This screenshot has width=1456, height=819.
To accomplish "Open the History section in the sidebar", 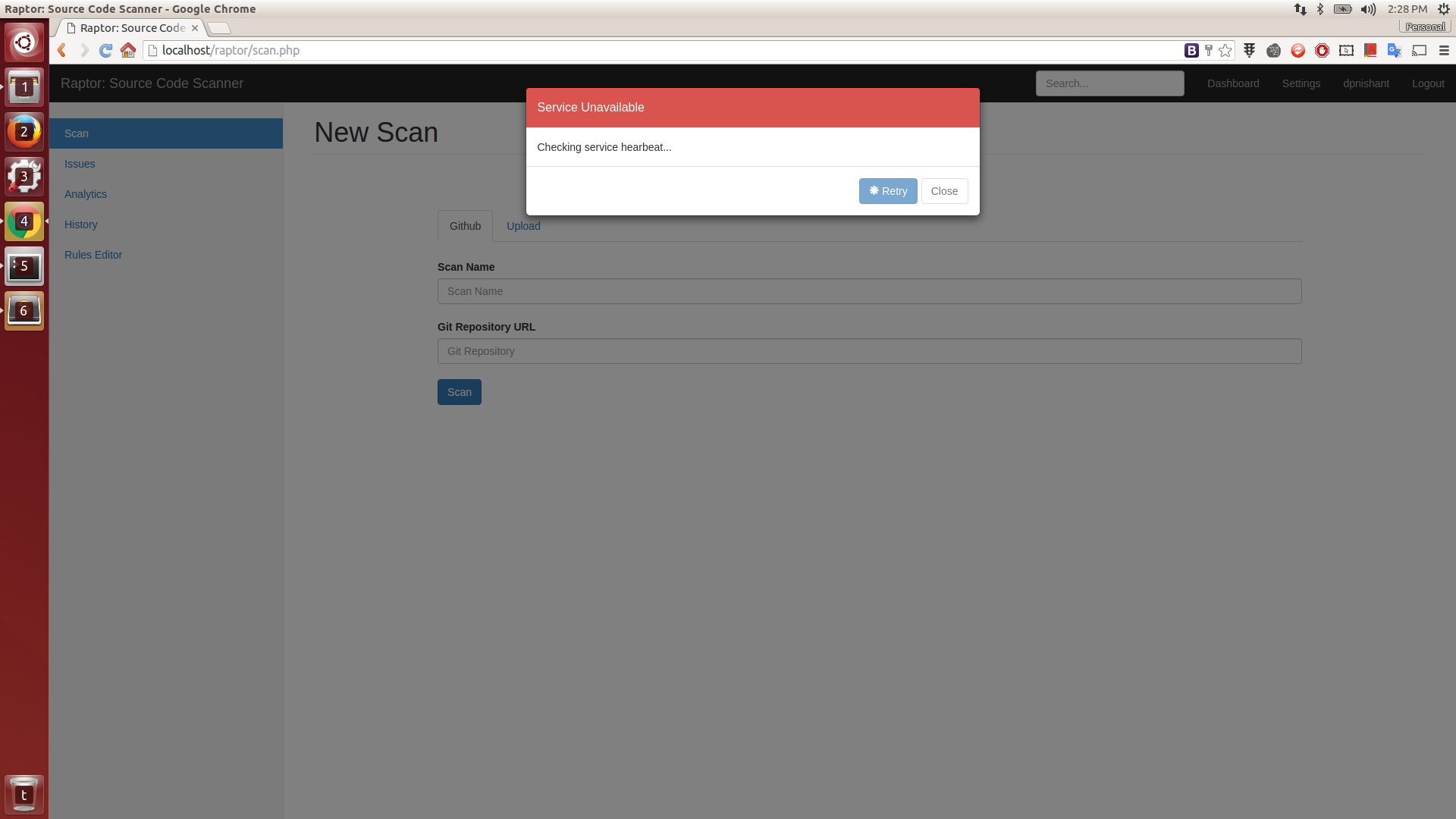I will coord(80,224).
